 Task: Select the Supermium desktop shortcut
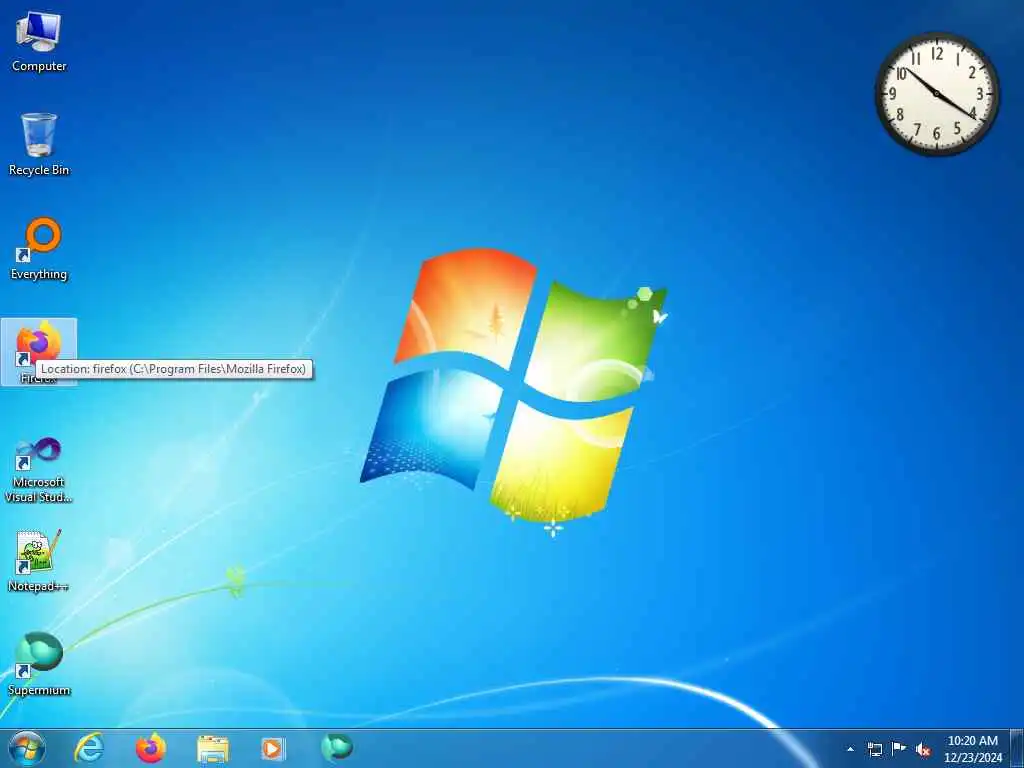tap(39, 664)
